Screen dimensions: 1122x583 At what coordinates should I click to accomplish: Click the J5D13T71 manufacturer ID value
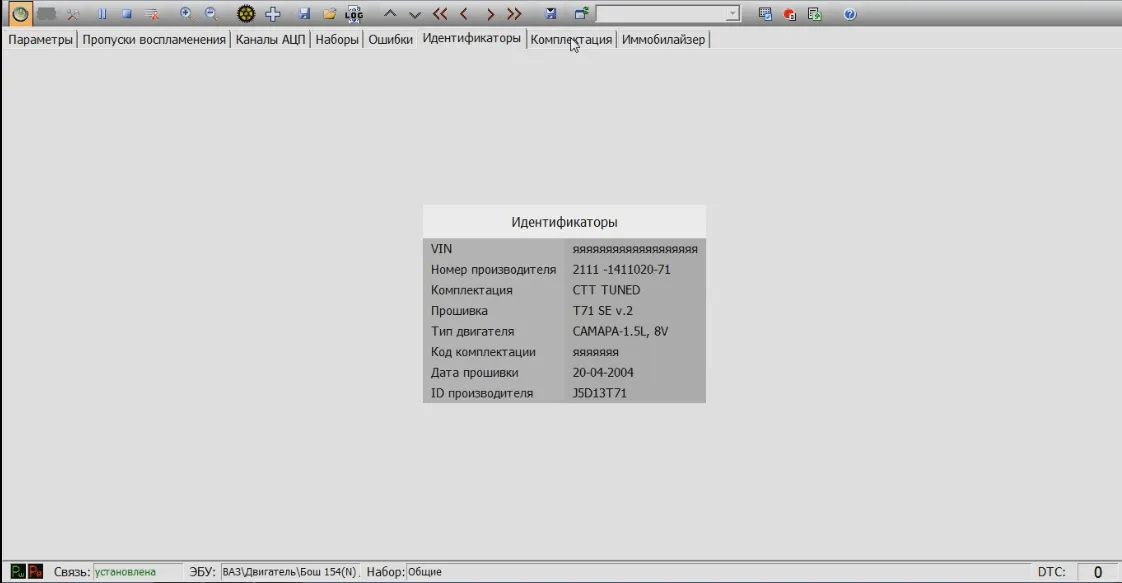(600, 393)
